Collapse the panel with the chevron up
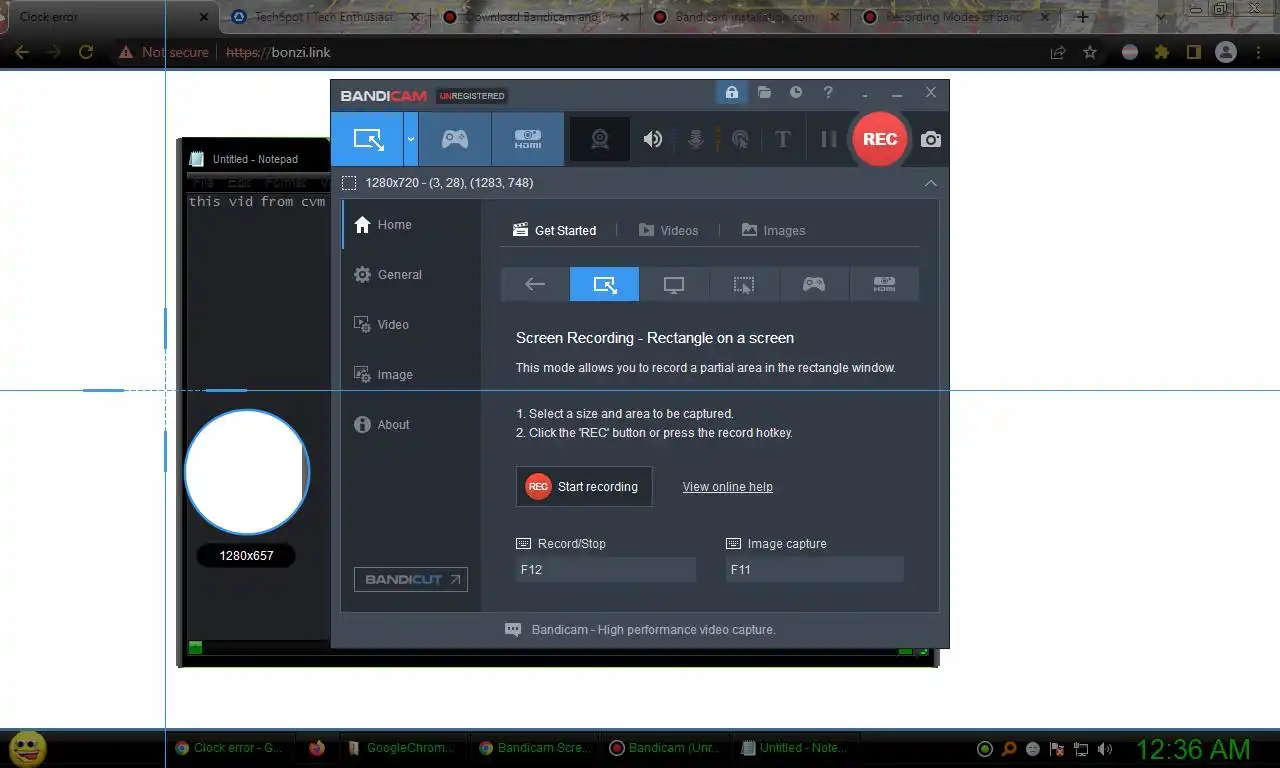This screenshot has width=1280, height=768. 931,183
